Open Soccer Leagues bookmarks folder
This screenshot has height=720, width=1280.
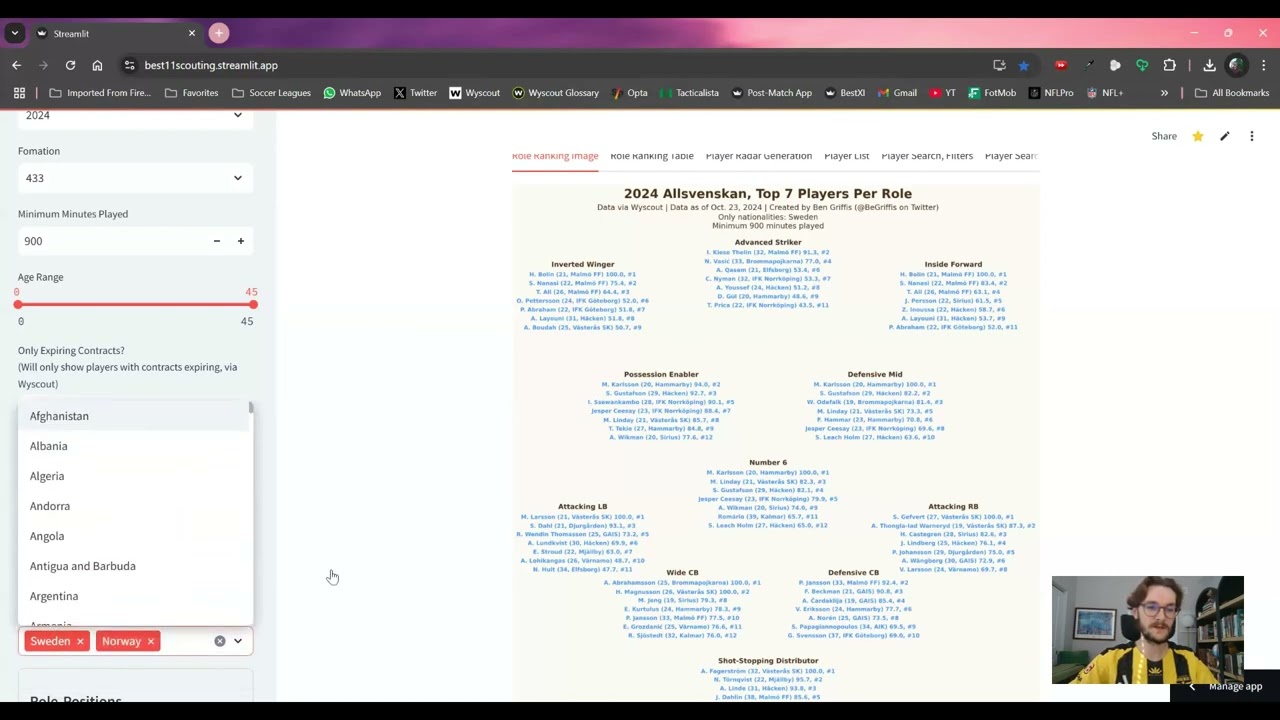tap(270, 93)
